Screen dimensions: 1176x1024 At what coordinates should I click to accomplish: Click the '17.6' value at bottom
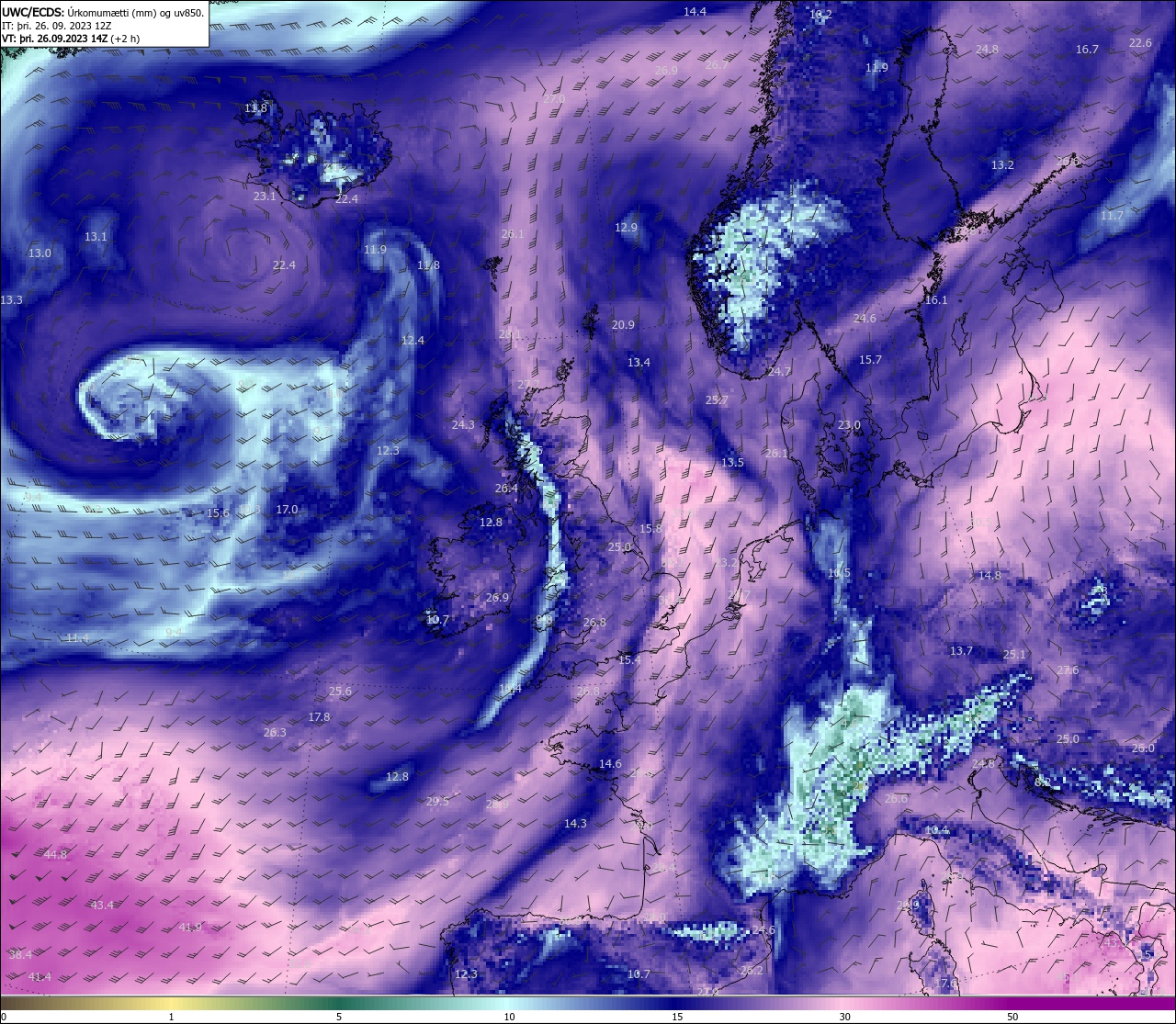tap(945, 984)
